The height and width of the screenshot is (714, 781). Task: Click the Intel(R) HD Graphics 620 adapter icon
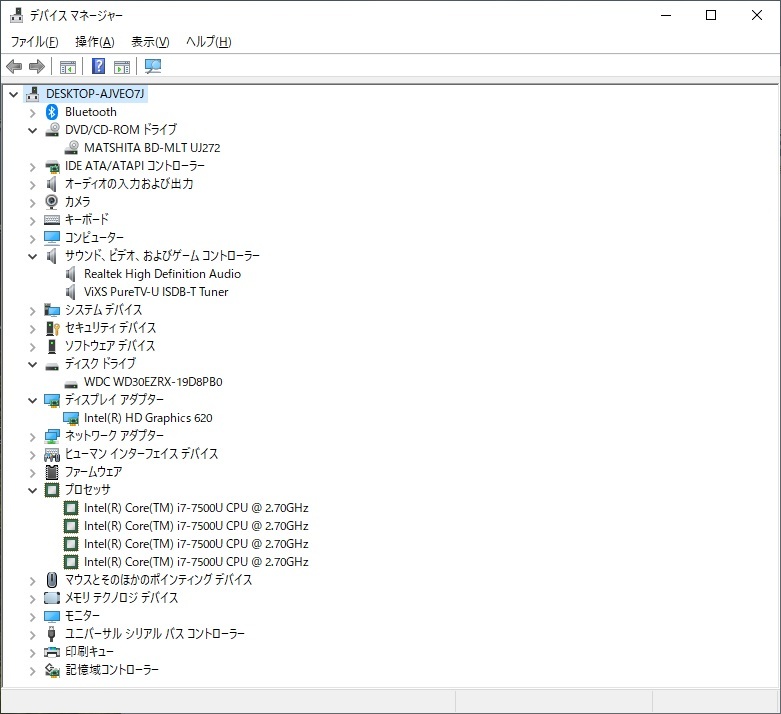click(x=71, y=418)
